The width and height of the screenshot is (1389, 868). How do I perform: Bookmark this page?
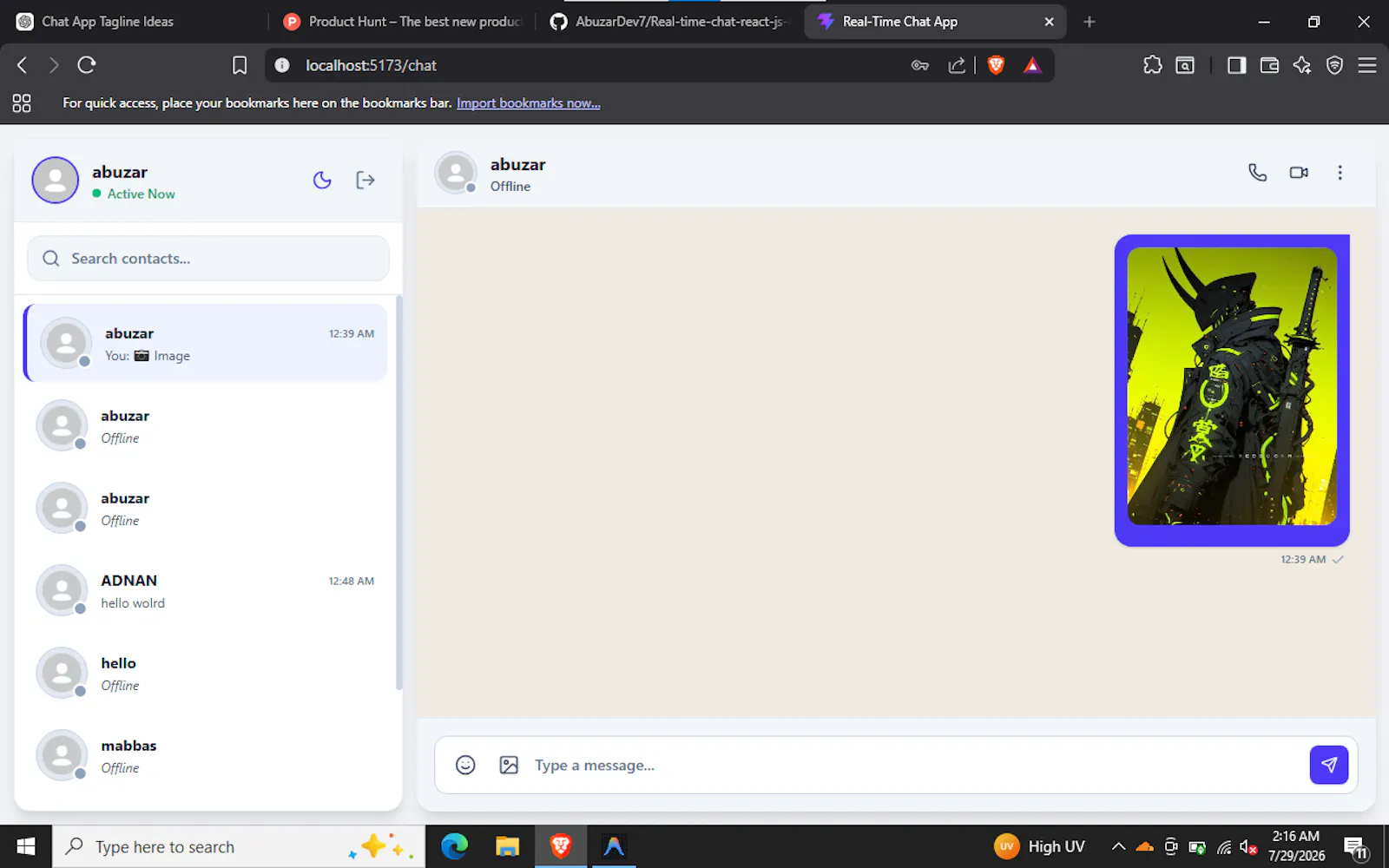pyautogui.click(x=240, y=65)
